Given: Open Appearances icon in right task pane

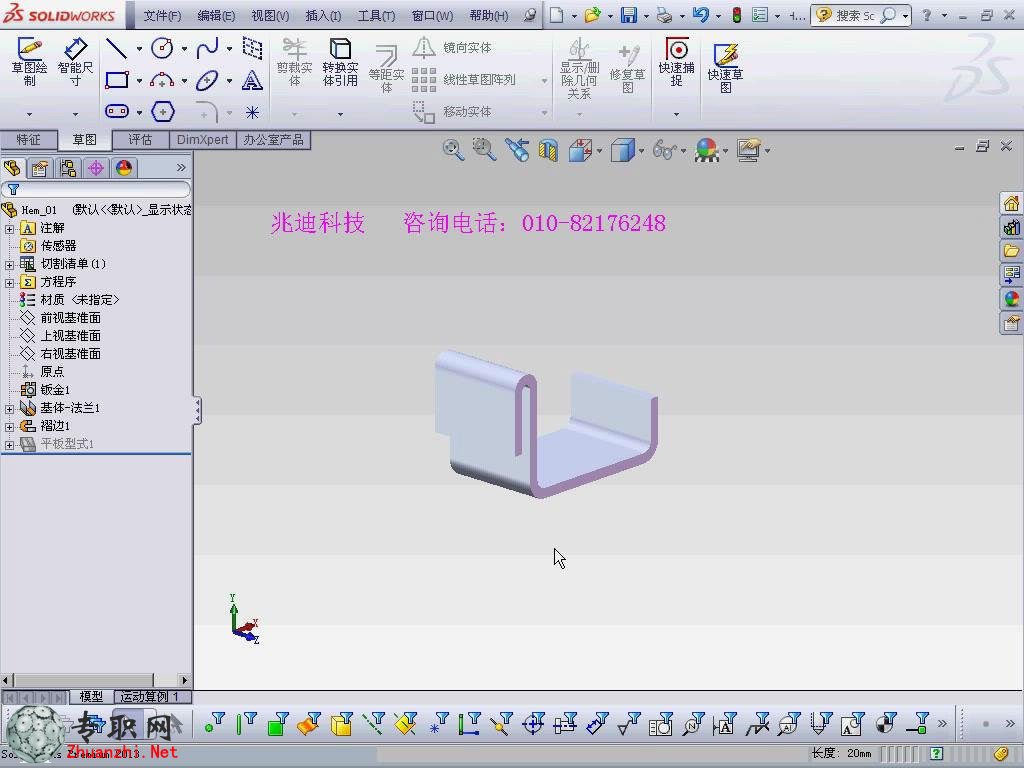Looking at the screenshot, I should [1011, 299].
